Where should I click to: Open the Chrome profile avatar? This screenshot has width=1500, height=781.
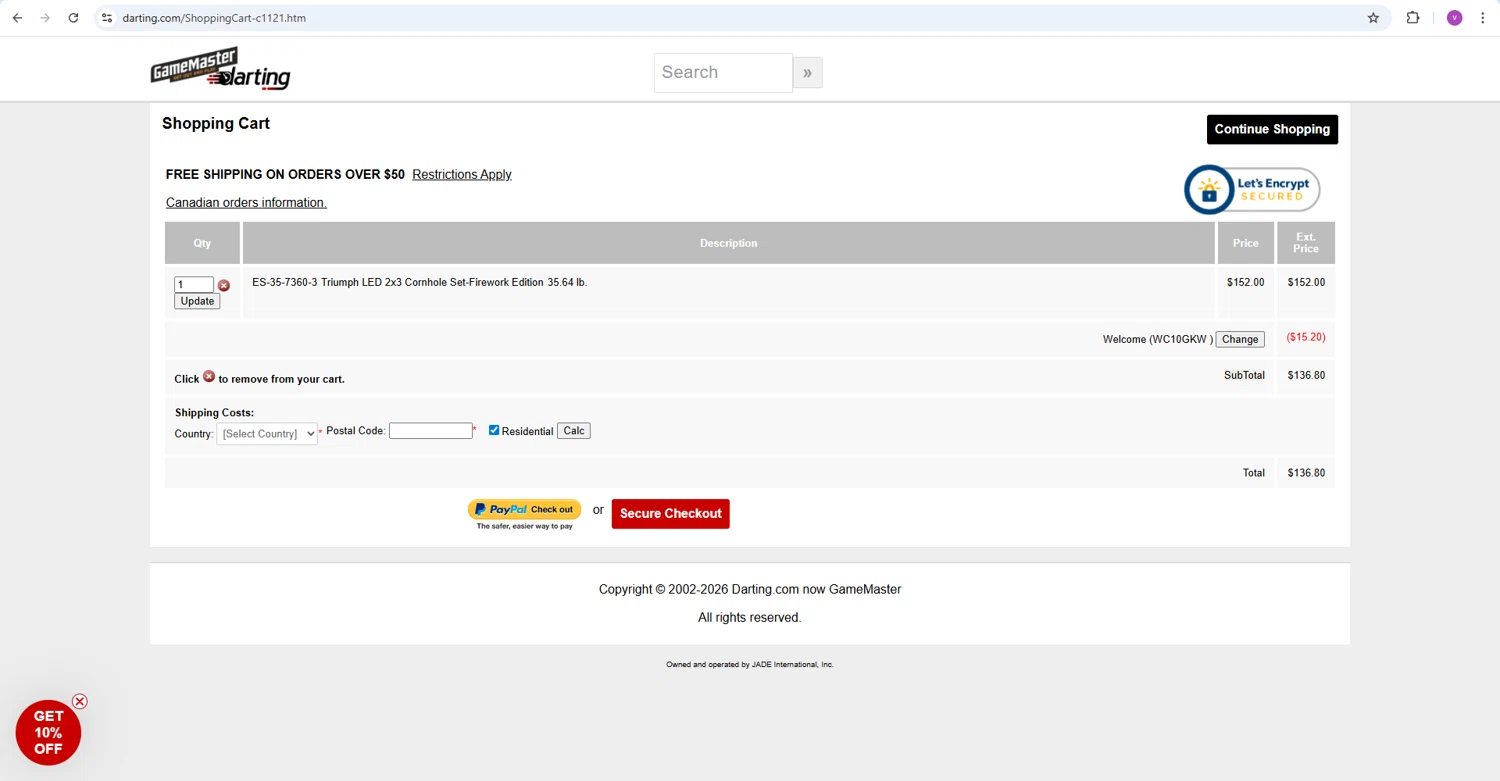1454,18
